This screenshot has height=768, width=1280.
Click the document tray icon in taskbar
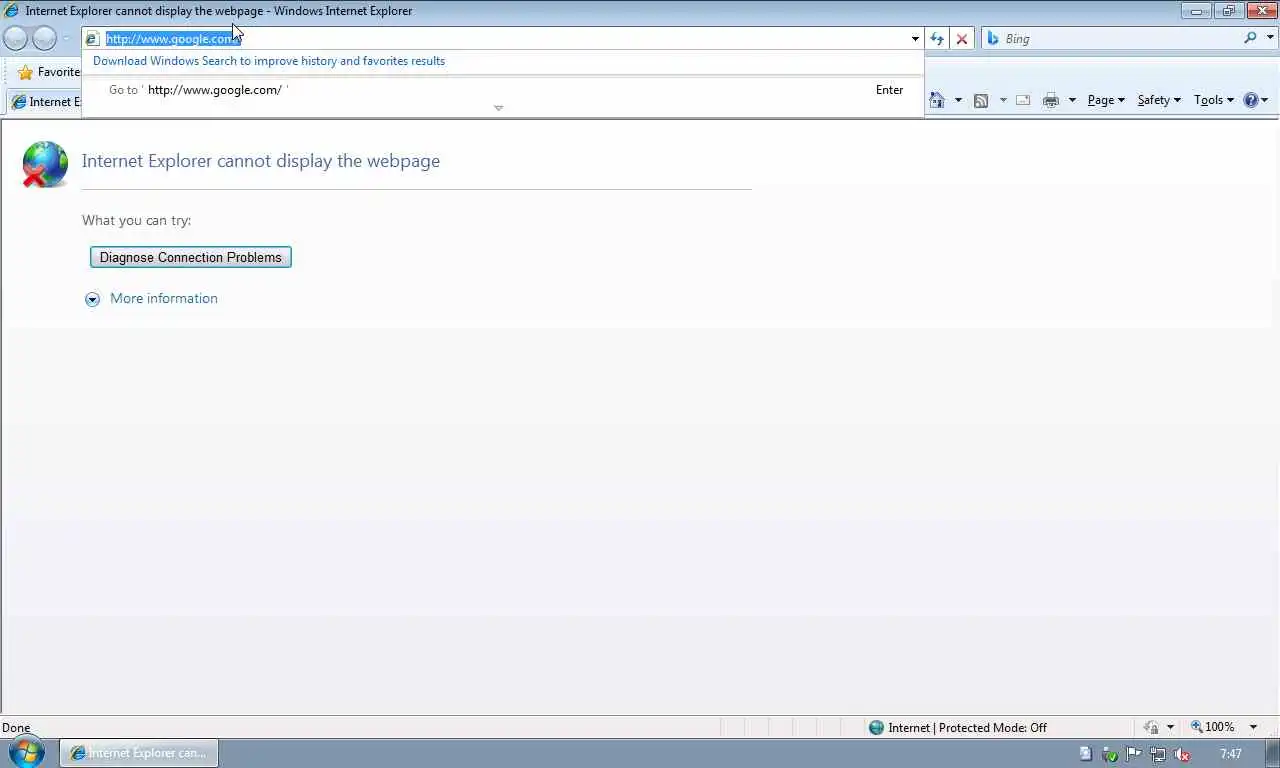click(x=1085, y=754)
